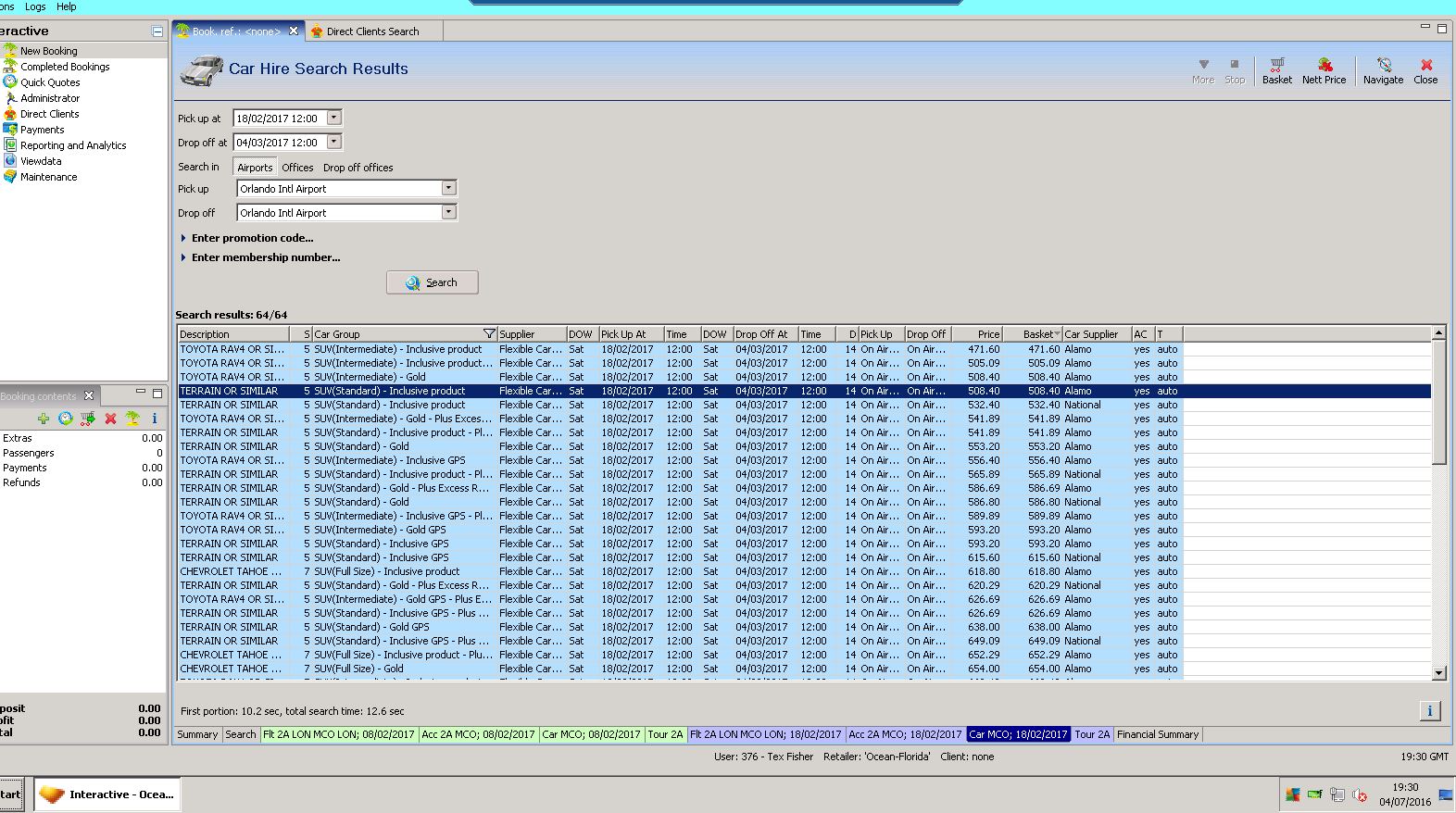
Task: Click the Basket shopping cart icon
Action: 1276,66
